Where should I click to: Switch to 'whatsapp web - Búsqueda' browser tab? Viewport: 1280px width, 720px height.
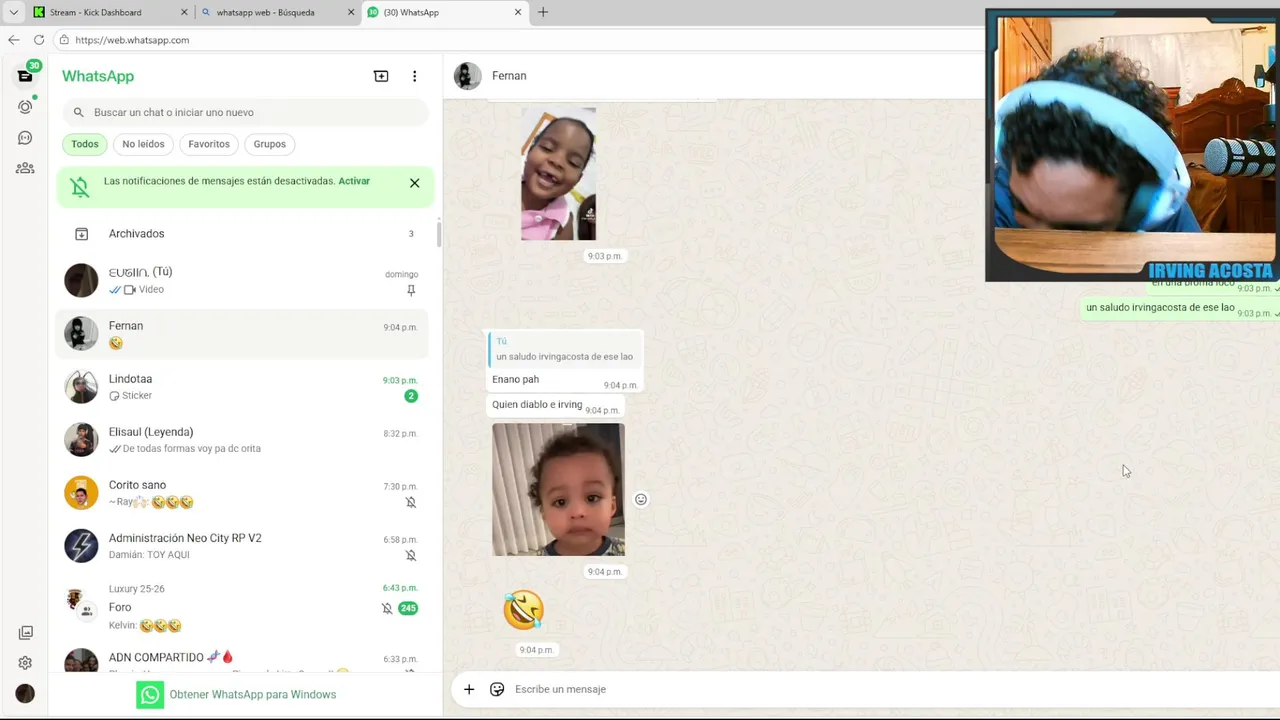pyautogui.click(x=277, y=12)
